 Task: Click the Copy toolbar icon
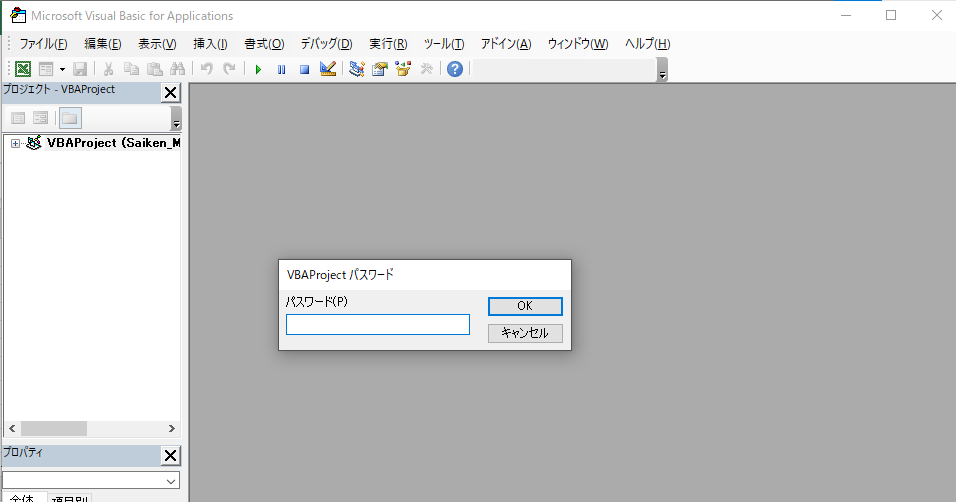131,69
